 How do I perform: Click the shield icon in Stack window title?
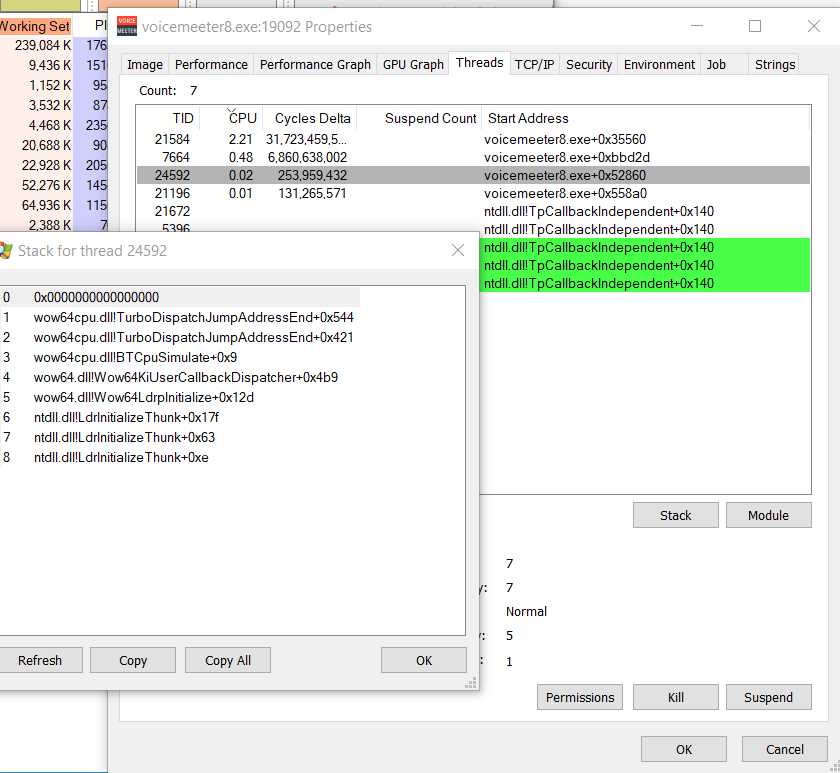coord(5,250)
